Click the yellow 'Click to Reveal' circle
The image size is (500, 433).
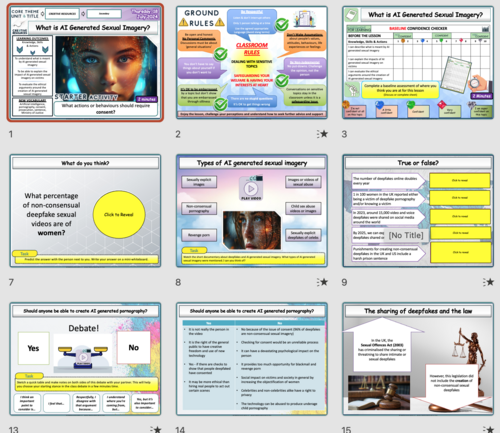tap(119, 214)
